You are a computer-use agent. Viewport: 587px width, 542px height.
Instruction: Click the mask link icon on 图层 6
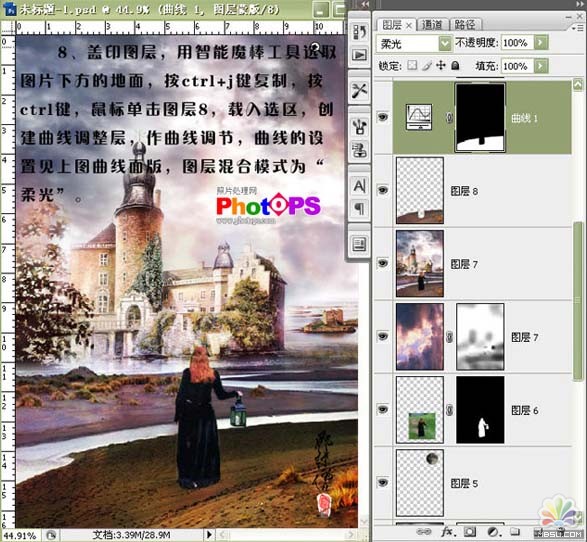pyautogui.click(x=449, y=410)
